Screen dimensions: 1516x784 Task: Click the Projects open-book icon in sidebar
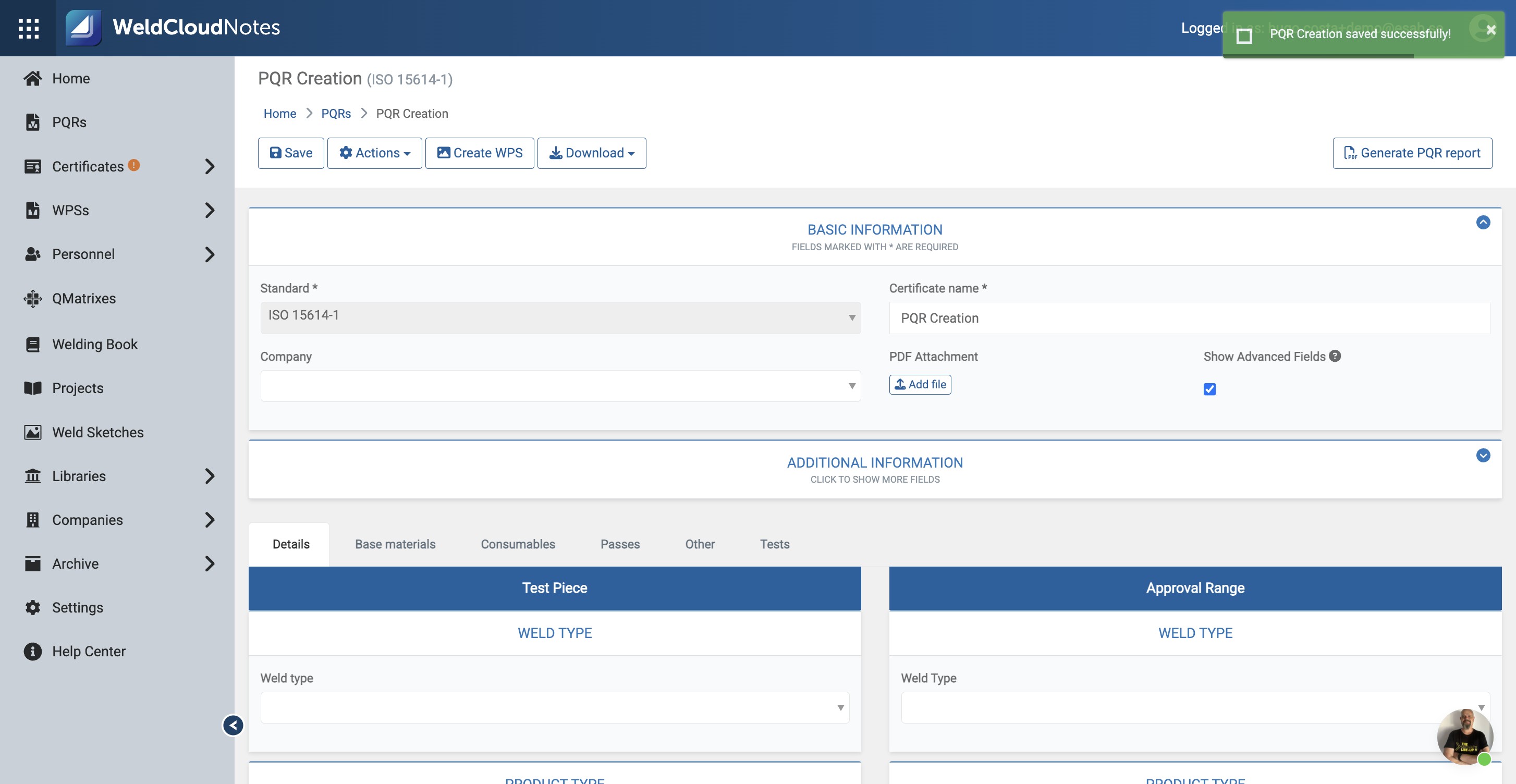coord(32,388)
